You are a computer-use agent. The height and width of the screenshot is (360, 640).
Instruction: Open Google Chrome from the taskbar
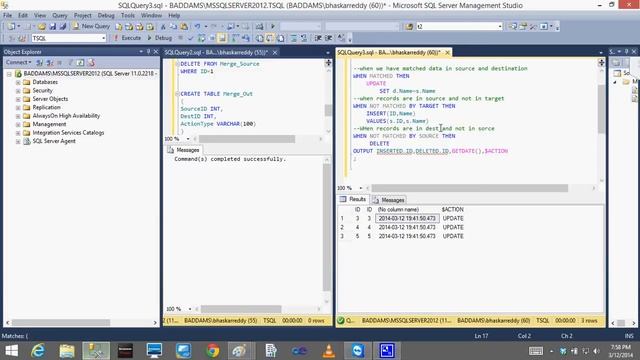pos(212,351)
